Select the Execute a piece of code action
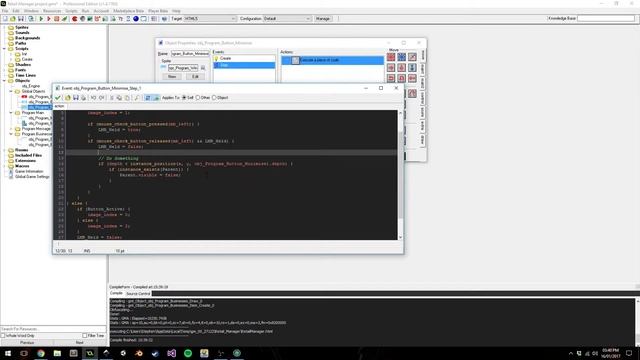 [x=333, y=60]
